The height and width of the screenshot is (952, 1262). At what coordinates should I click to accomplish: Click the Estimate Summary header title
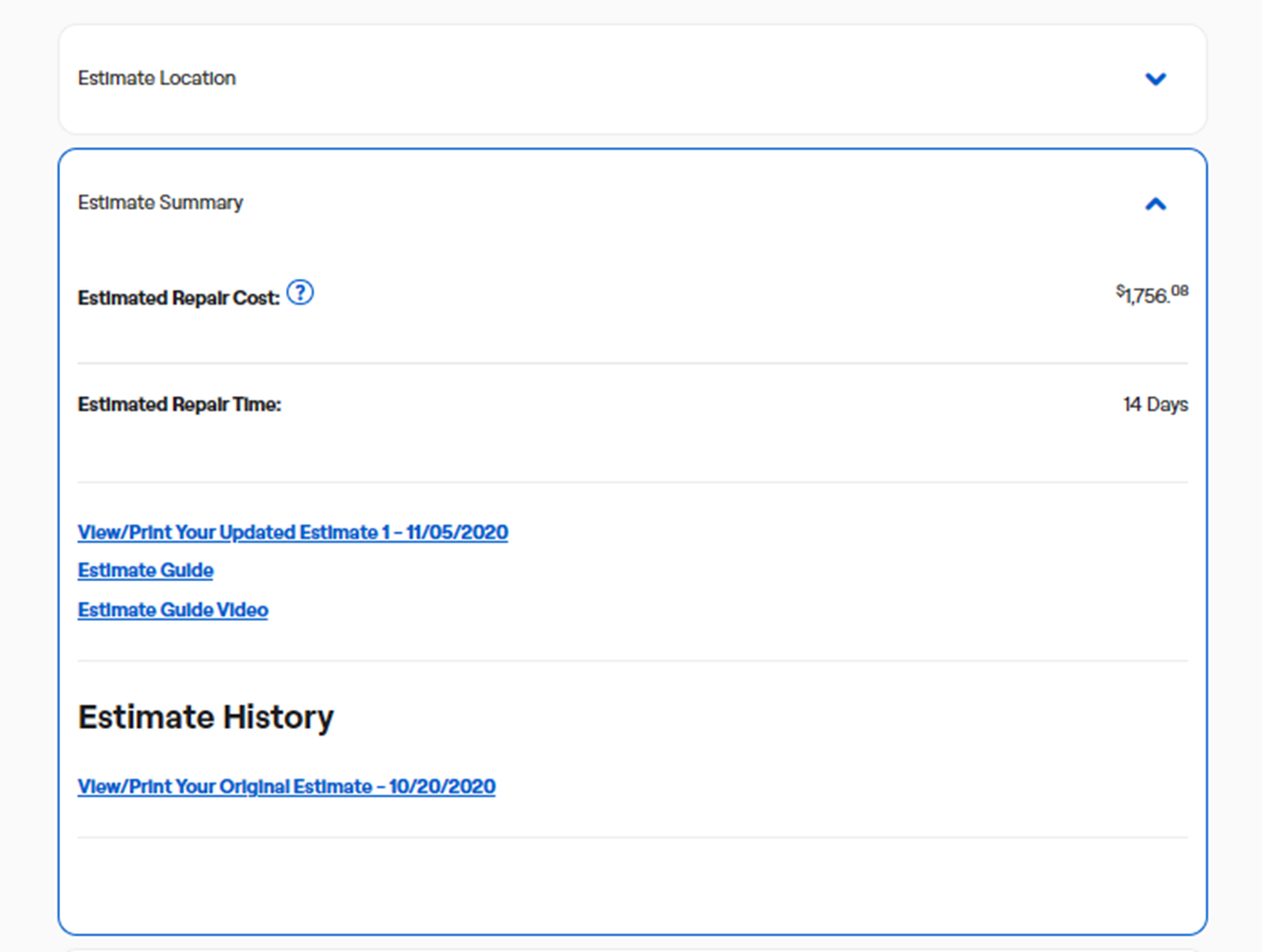tap(160, 203)
